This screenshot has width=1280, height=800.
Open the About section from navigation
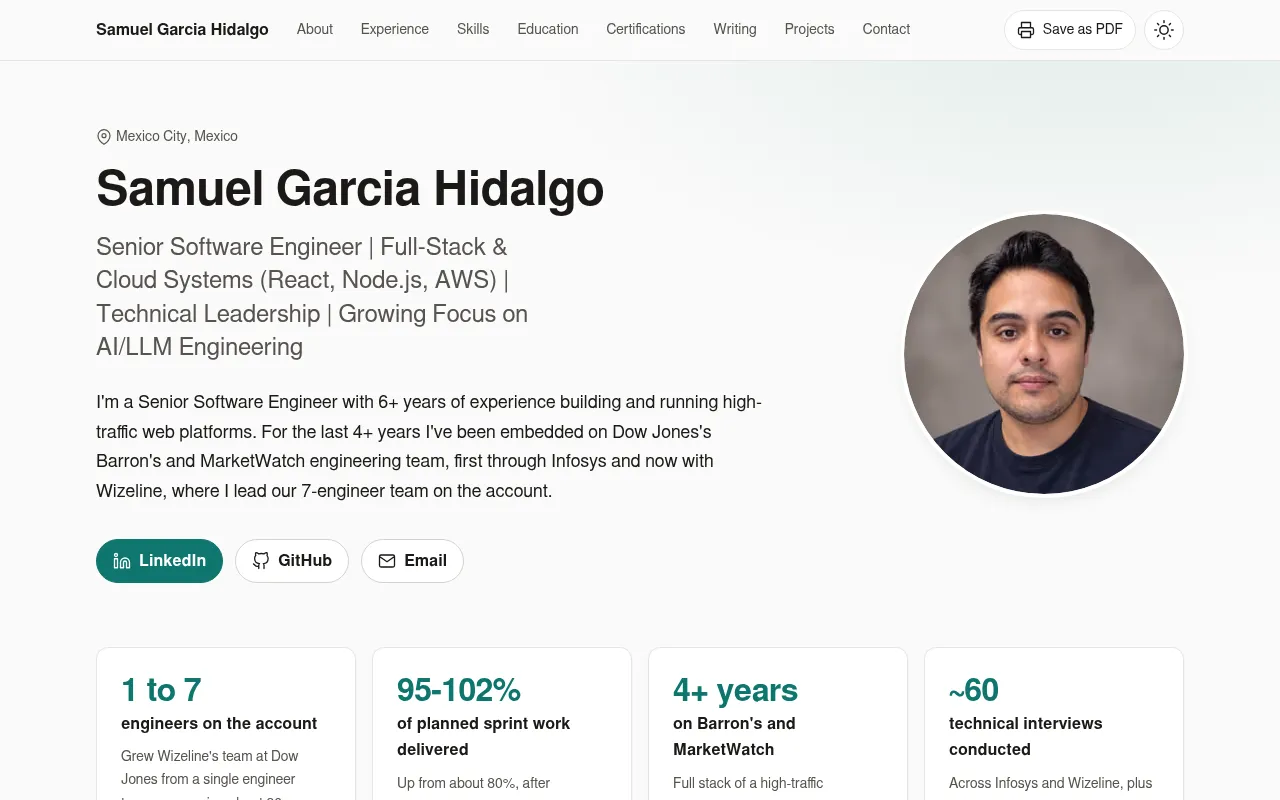315,29
